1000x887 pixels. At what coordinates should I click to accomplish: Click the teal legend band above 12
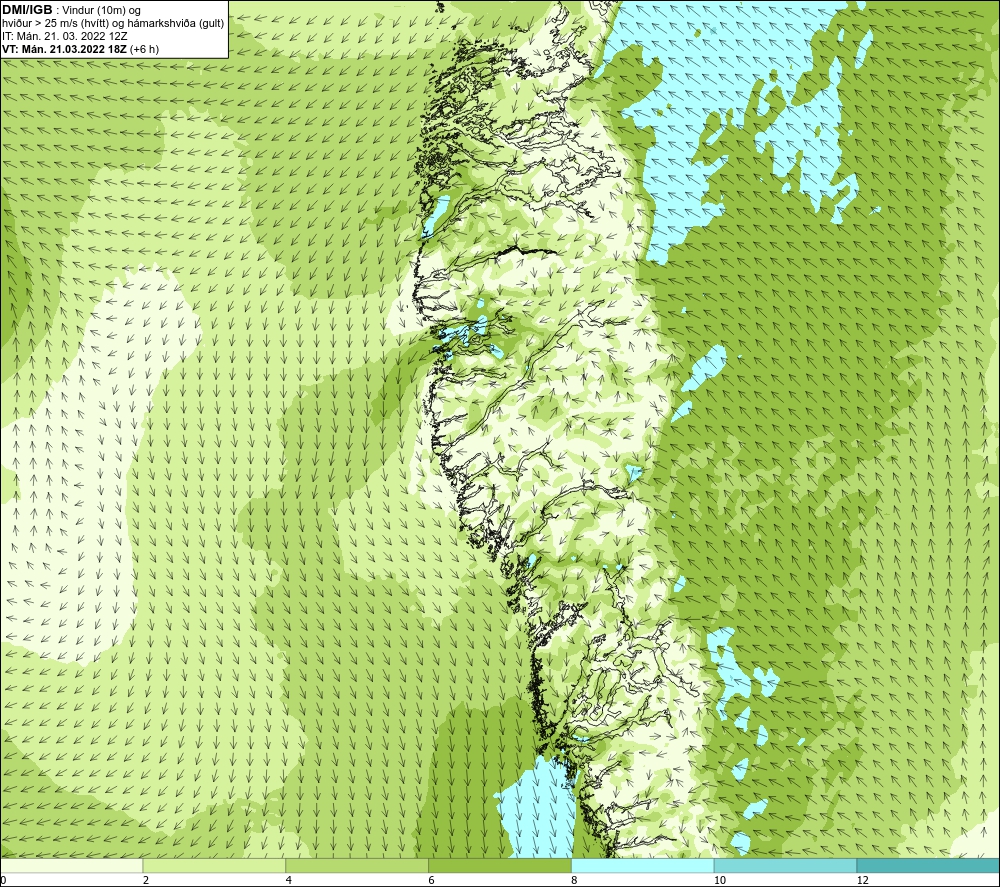(929, 865)
